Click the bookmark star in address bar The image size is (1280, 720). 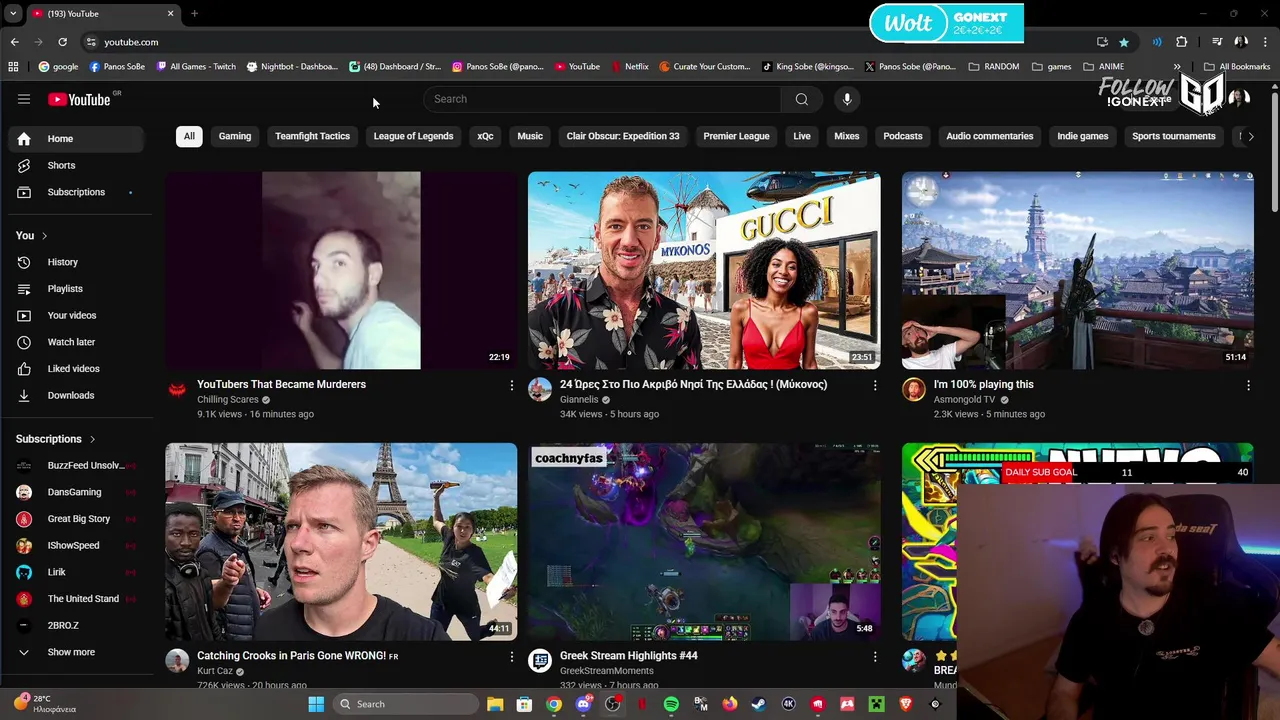pos(1124,42)
